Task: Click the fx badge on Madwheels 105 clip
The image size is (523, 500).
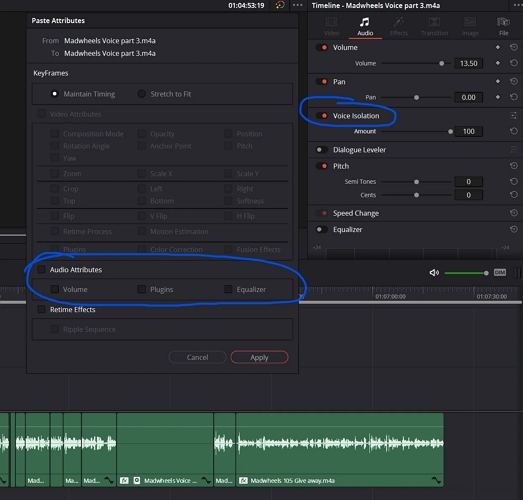Action: point(243,481)
